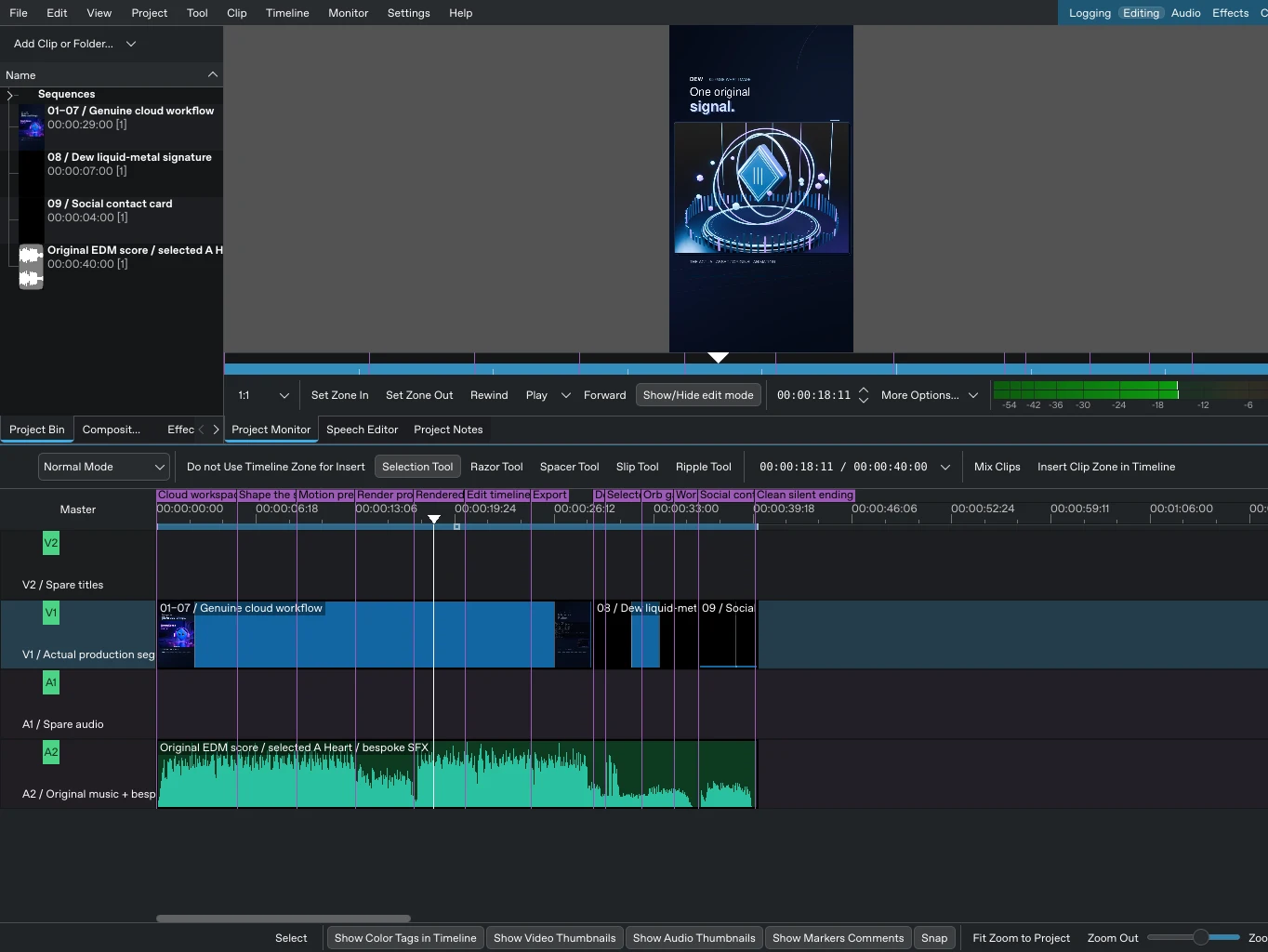Image resolution: width=1268 pixels, height=952 pixels.
Task: Select the V2 track head badge
Action: pos(51,543)
